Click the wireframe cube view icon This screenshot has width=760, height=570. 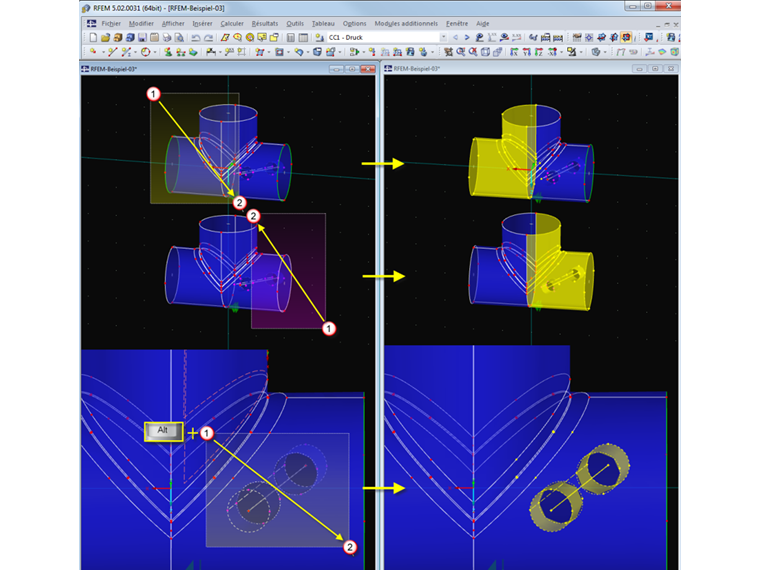(x=485, y=52)
